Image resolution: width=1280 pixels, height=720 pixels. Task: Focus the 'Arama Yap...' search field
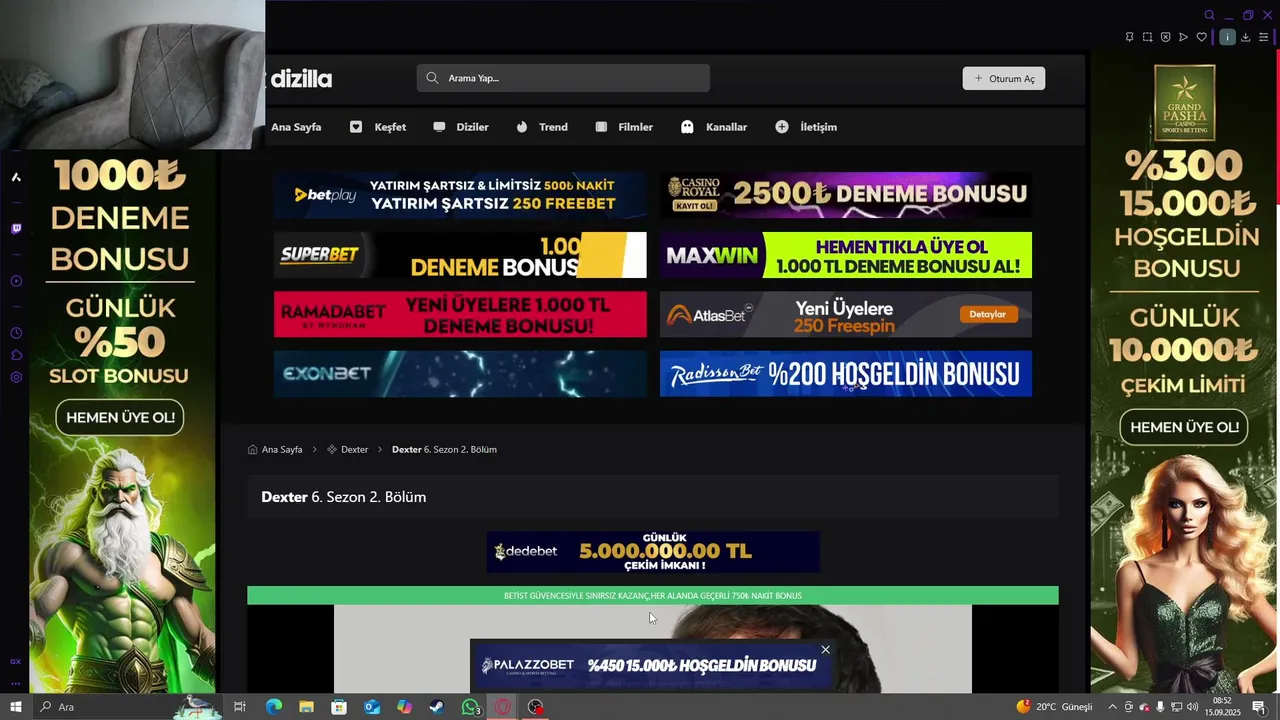tap(563, 78)
